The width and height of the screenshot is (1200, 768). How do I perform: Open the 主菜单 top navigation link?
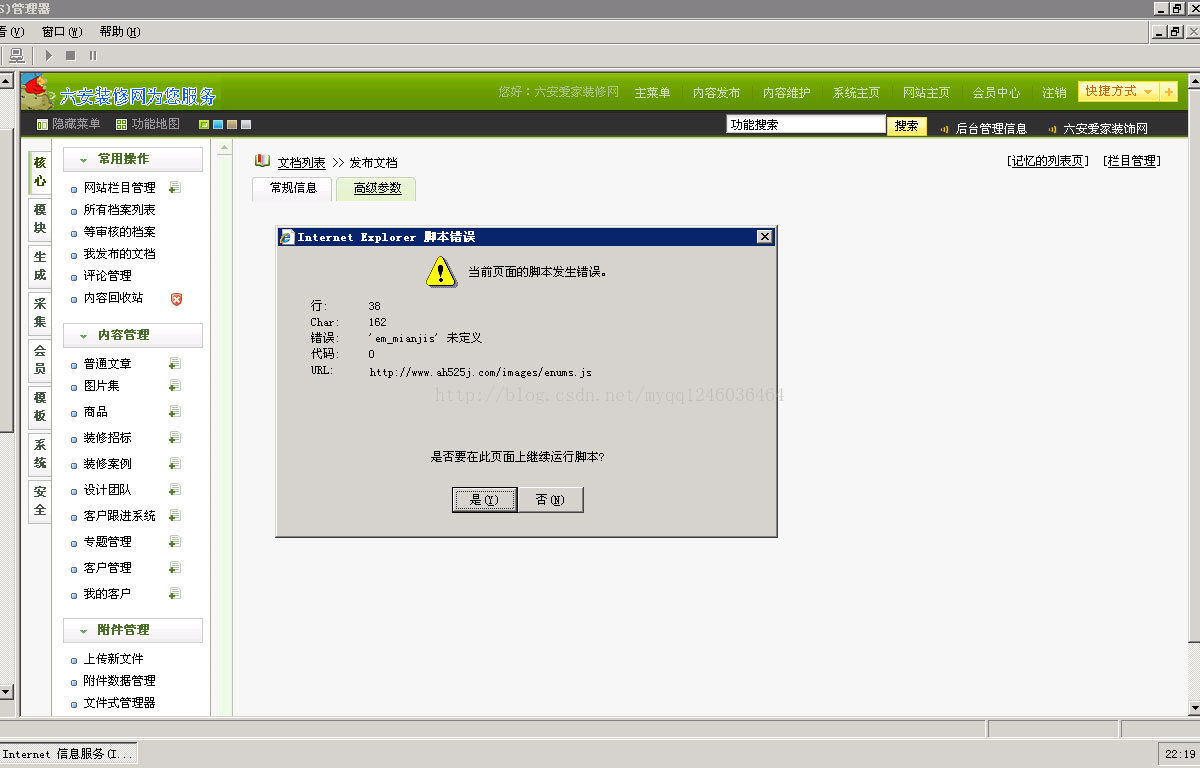pyautogui.click(x=652, y=92)
